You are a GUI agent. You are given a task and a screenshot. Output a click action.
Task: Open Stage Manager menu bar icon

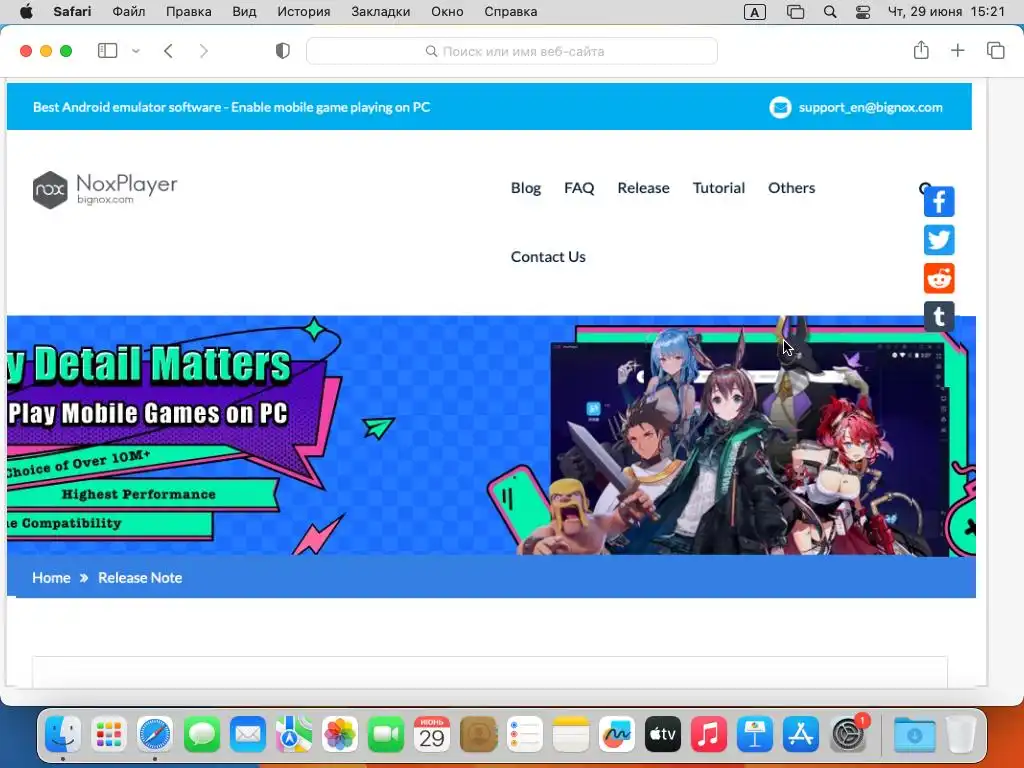[795, 12]
